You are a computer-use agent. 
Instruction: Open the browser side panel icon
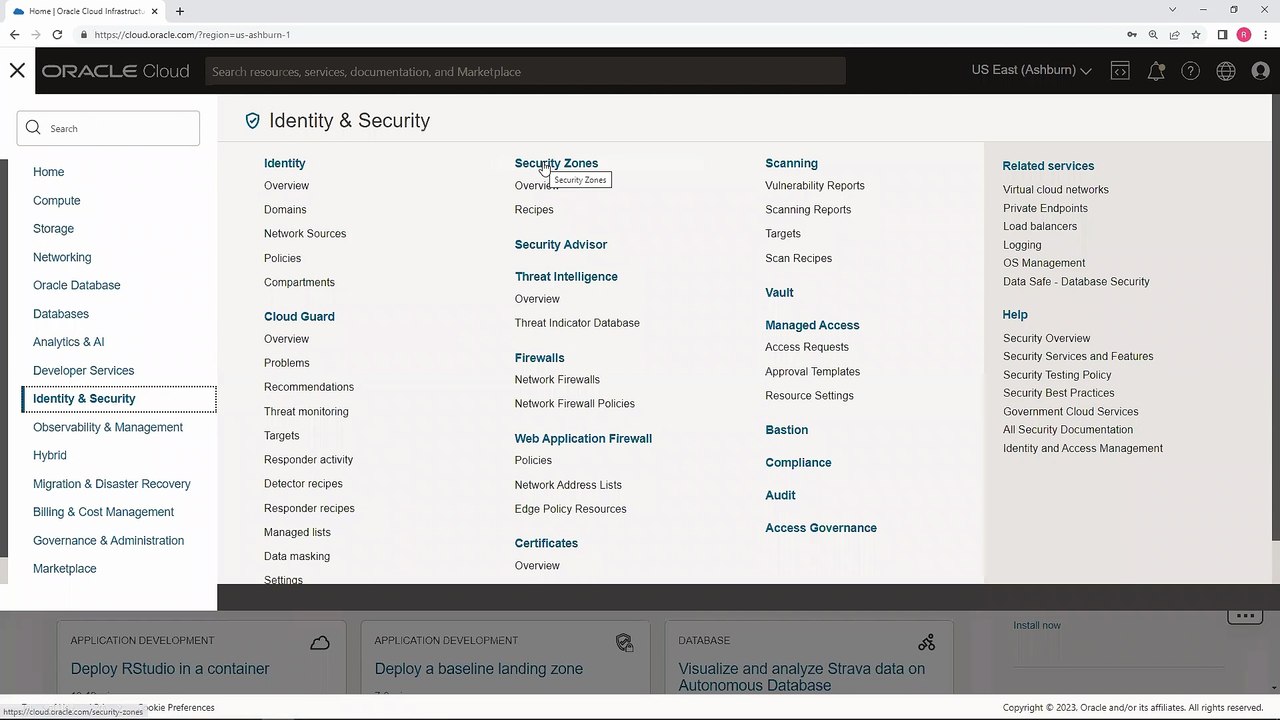tap(1222, 34)
